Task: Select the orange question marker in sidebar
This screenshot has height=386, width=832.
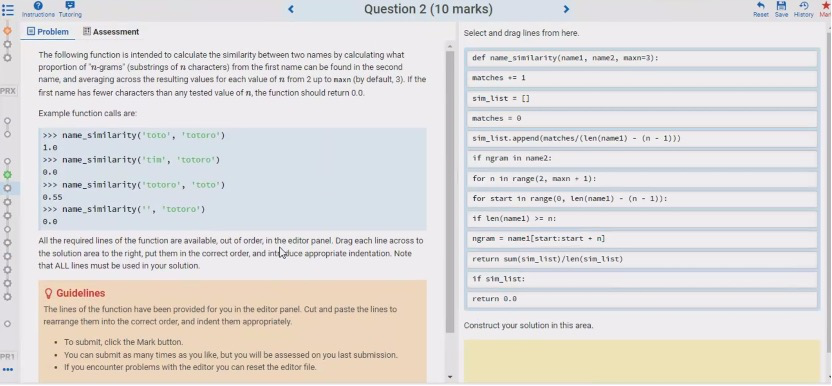Action: click(x=7, y=31)
